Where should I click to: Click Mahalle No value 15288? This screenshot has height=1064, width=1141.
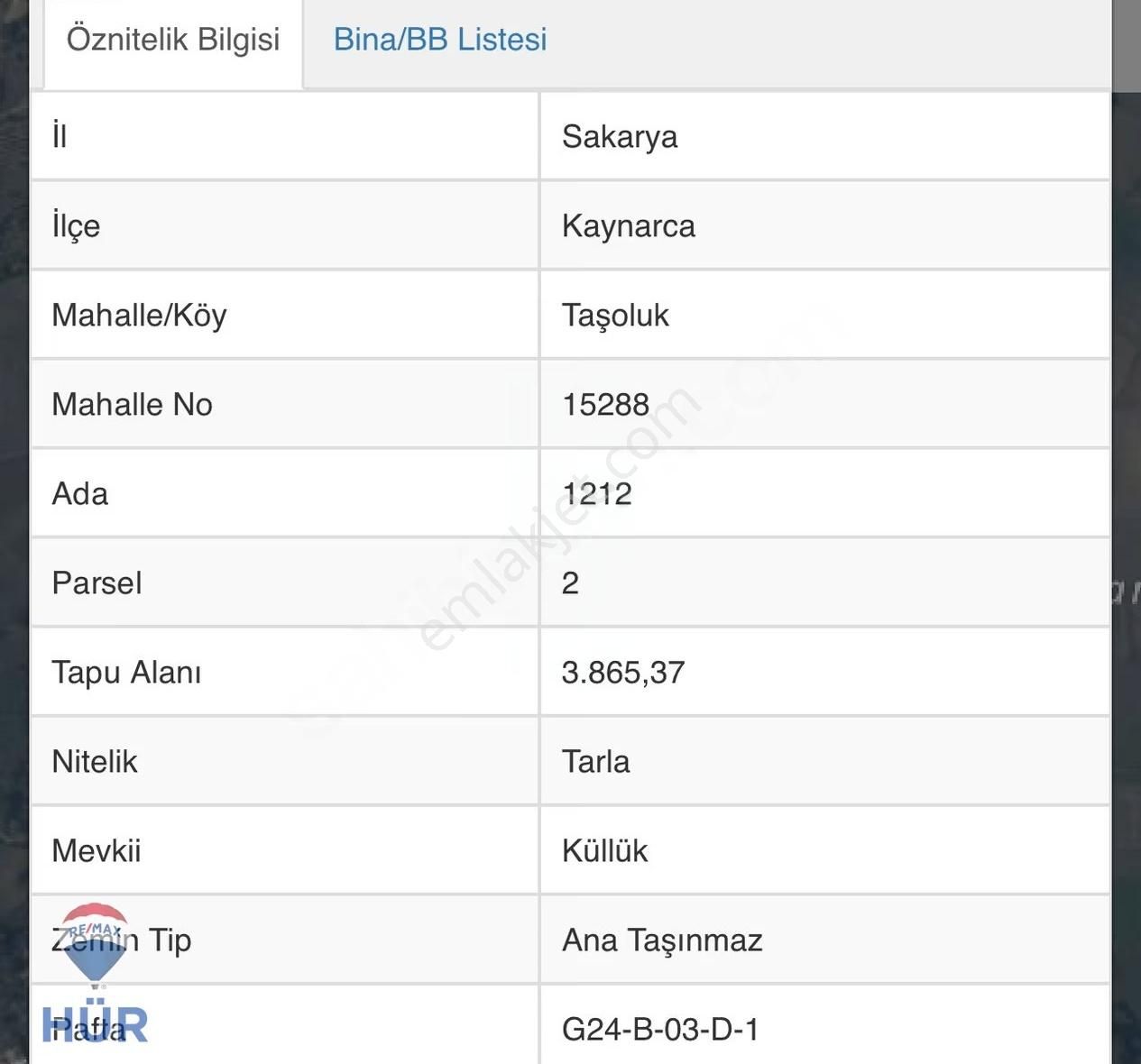[x=604, y=404]
